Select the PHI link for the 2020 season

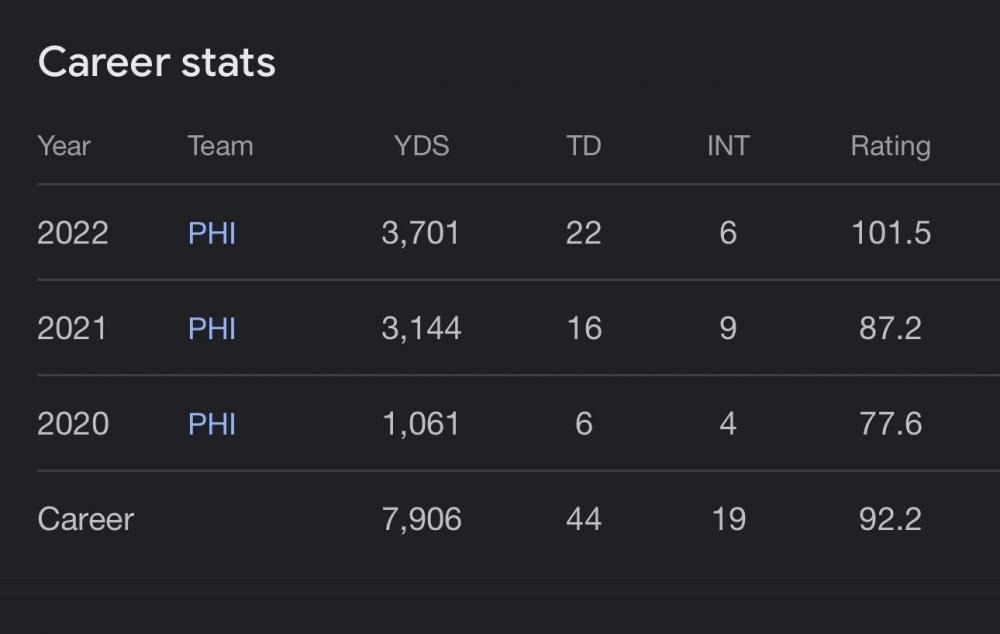212,424
